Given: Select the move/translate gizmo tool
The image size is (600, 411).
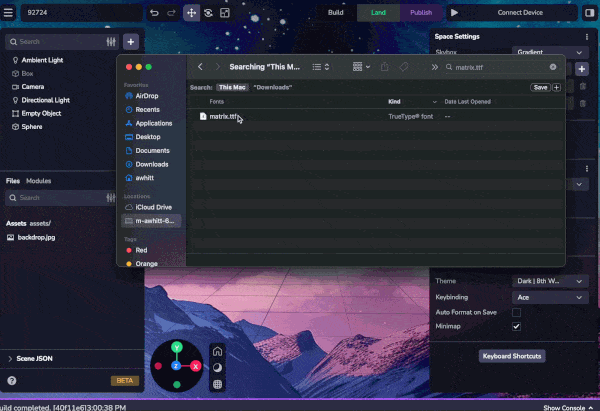Looking at the screenshot, I should pos(191,13).
